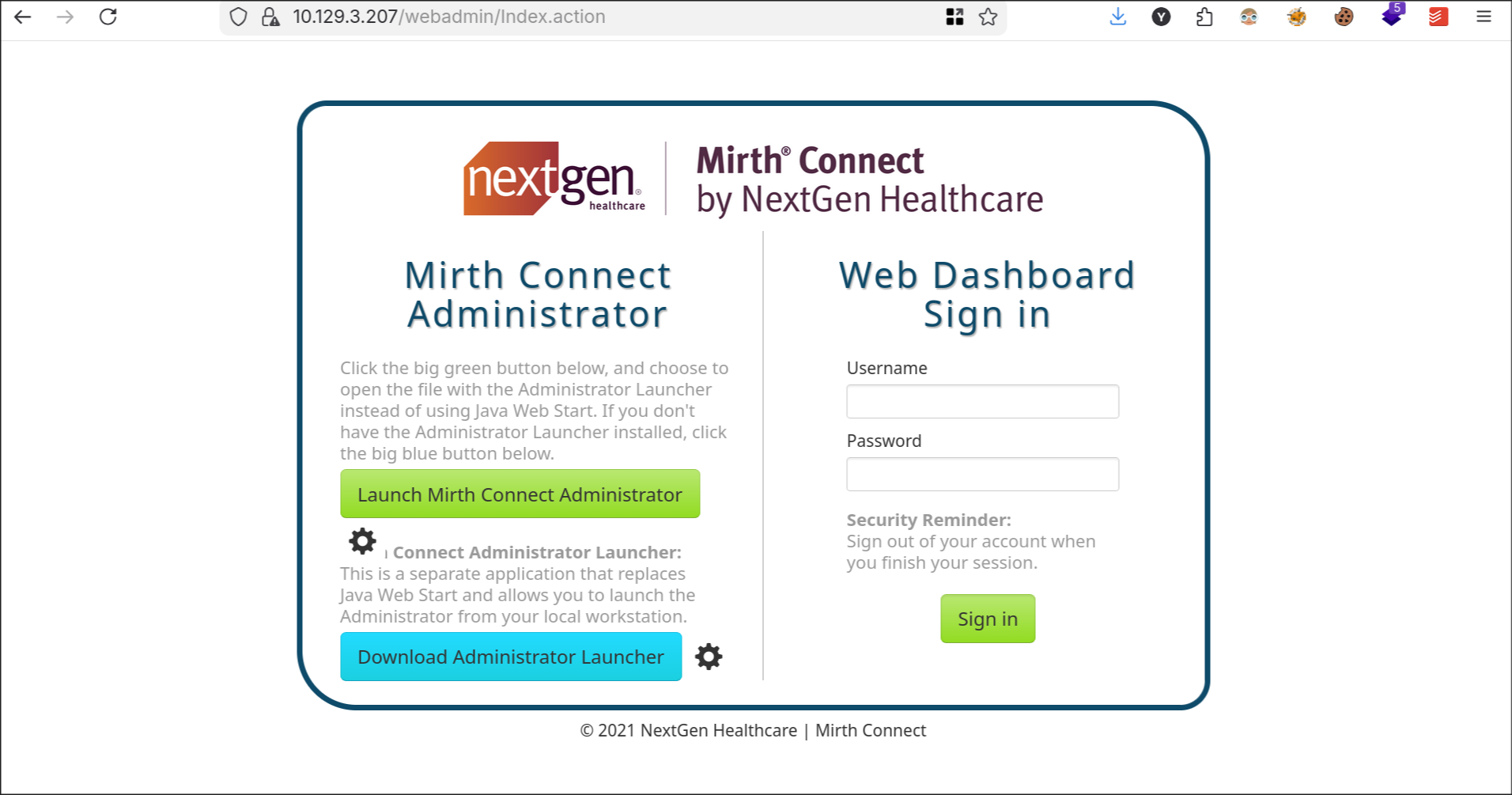
Task: Click the Username label
Action: tap(886, 368)
